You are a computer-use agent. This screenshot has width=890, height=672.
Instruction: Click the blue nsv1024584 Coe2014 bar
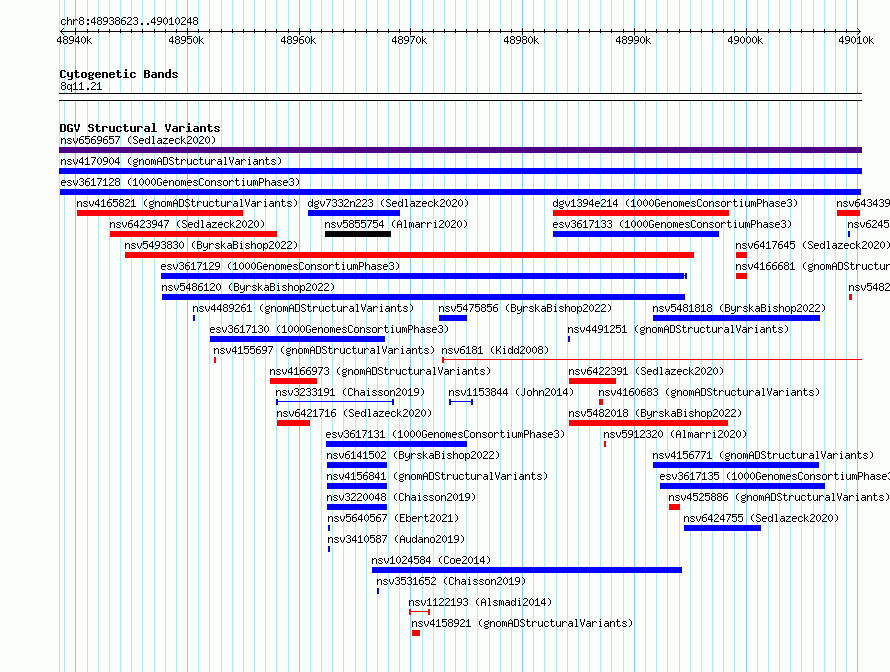tap(527, 570)
